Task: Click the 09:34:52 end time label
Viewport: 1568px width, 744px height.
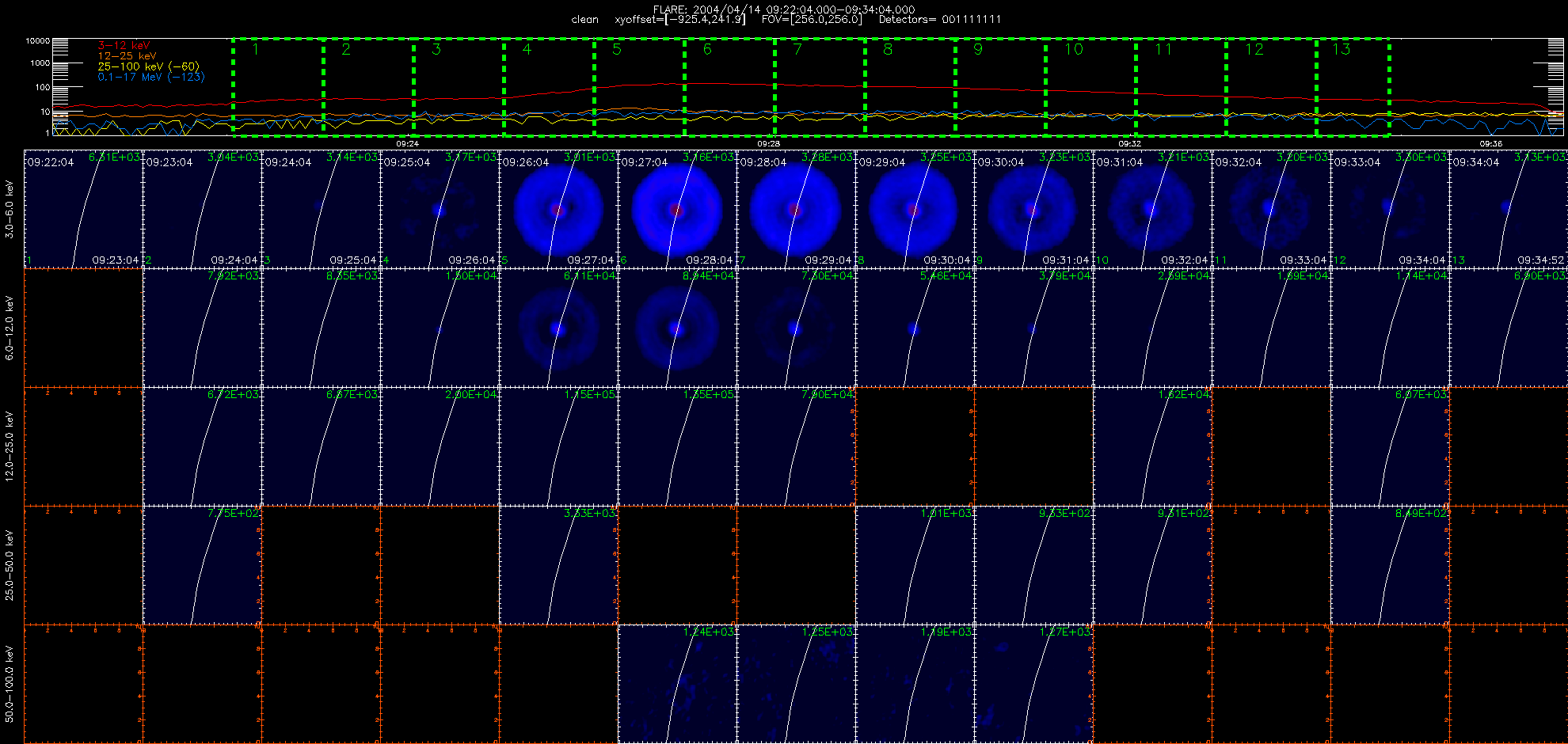Action: point(1540,260)
